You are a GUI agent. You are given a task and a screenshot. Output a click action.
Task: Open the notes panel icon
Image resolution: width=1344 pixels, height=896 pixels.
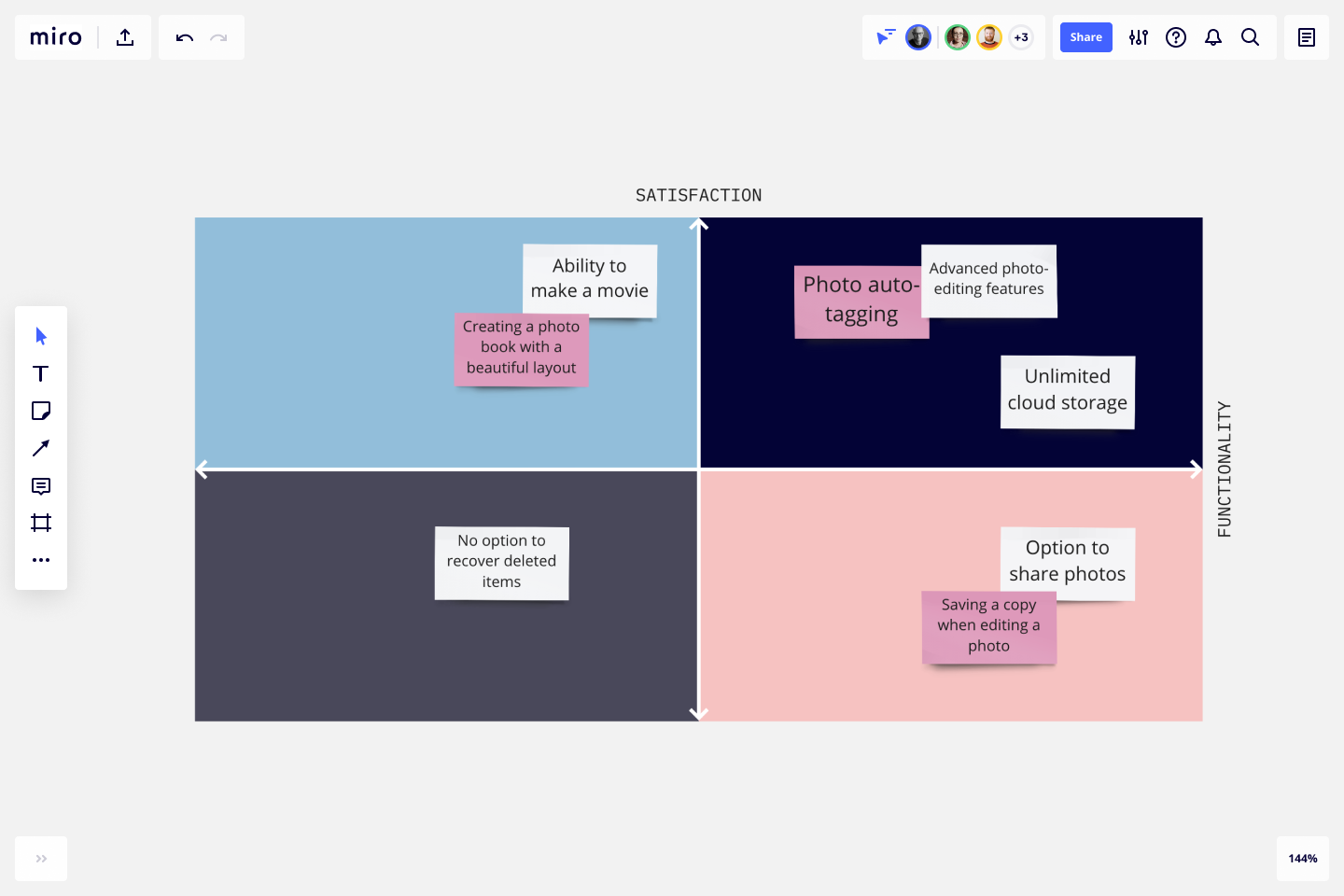click(x=1306, y=37)
